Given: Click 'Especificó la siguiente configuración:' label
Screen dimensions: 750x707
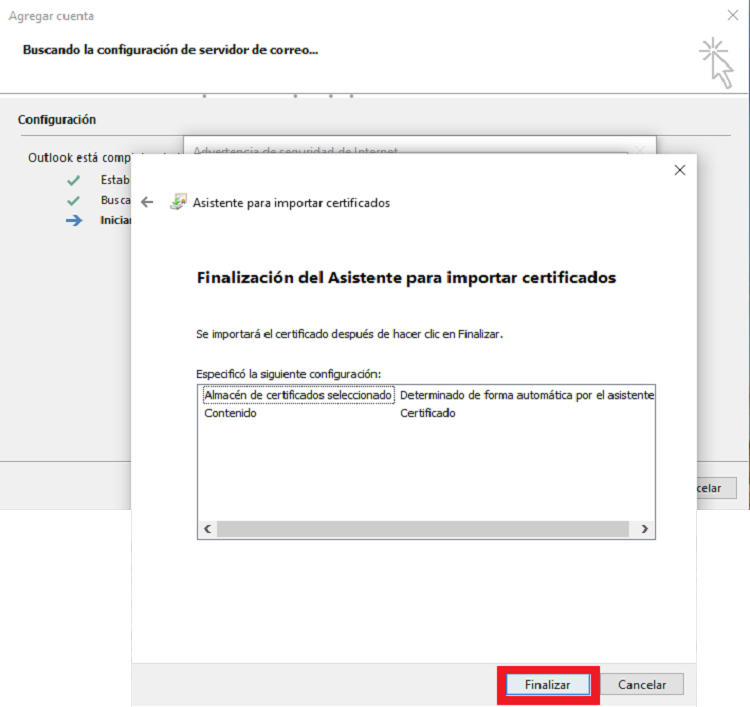Looking at the screenshot, I should point(288,374).
